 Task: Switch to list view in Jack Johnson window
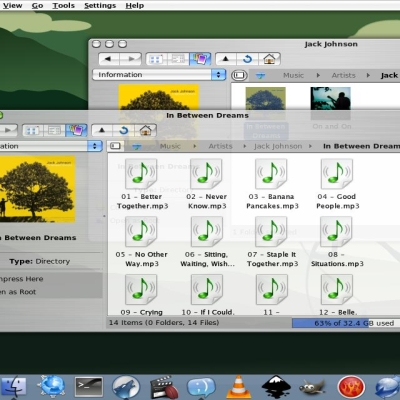(x=178, y=59)
